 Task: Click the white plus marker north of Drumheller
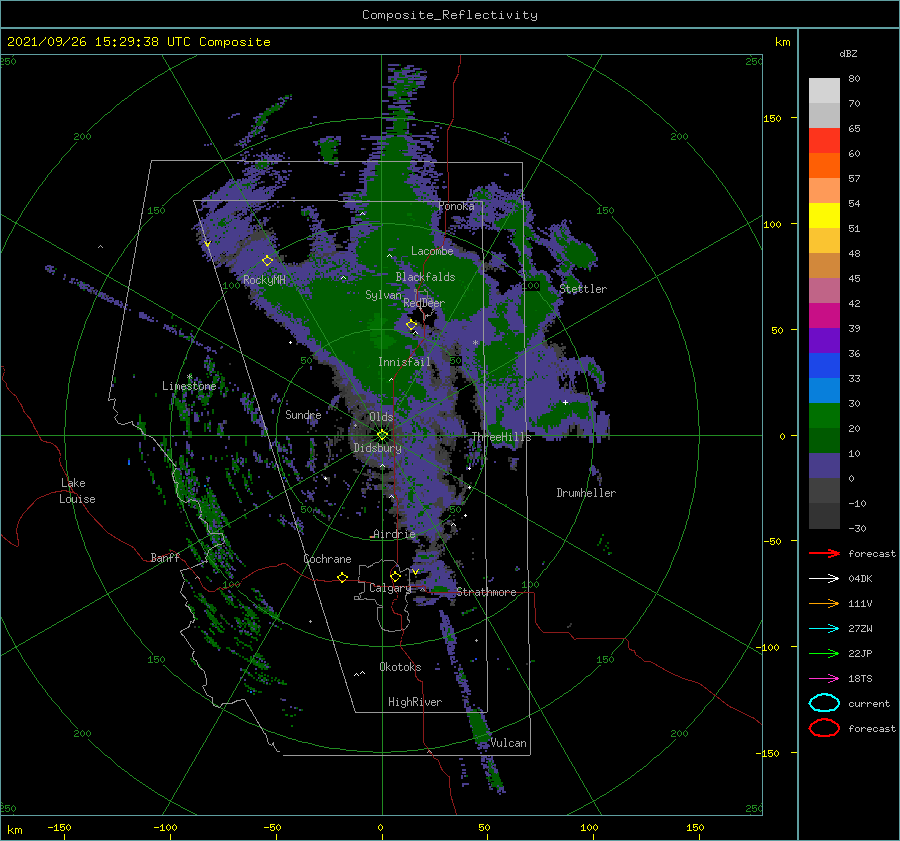click(565, 402)
